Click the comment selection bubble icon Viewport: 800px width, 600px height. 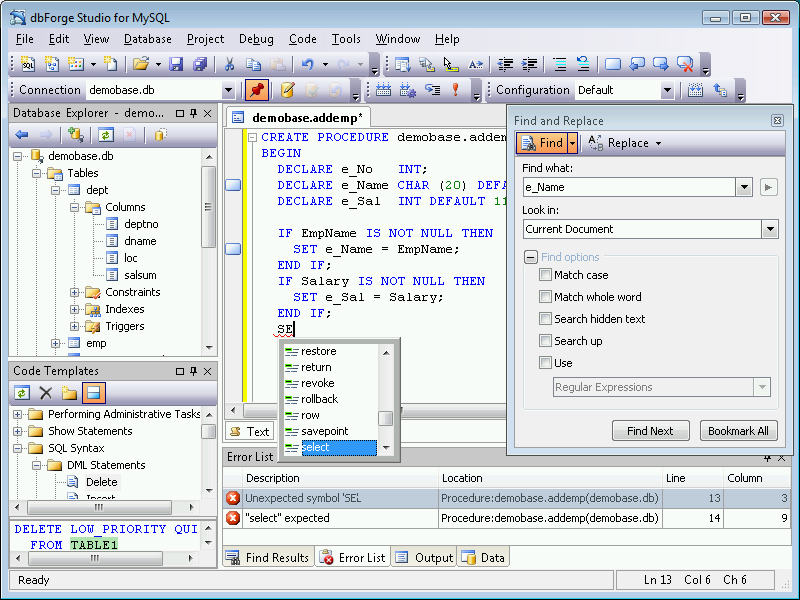click(x=613, y=64)
